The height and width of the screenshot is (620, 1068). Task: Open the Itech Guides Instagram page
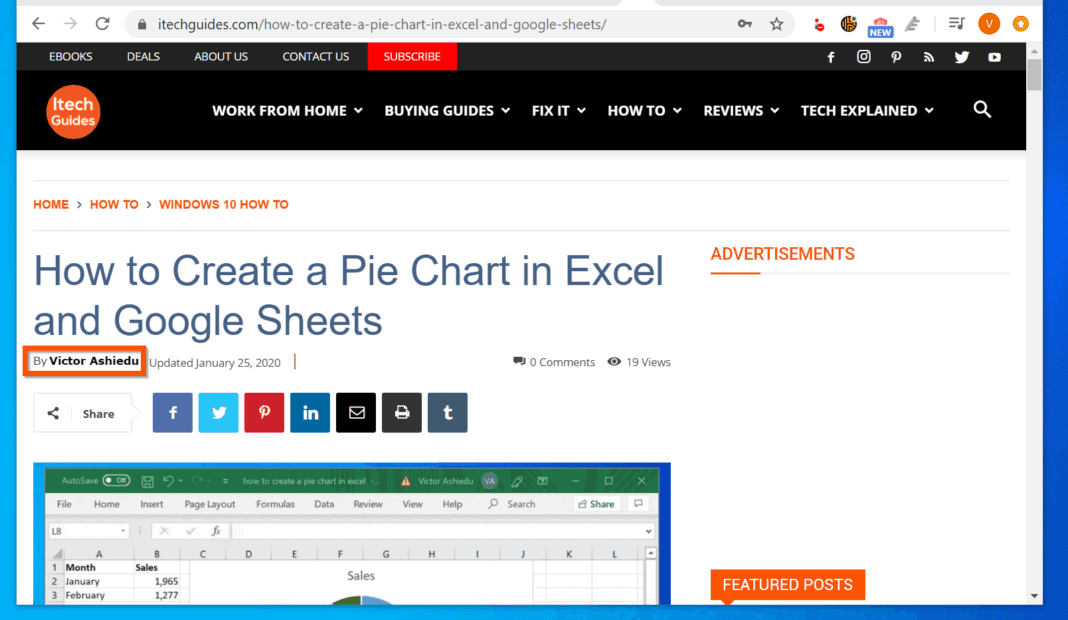pyautogui.click(x=864, y=57)
